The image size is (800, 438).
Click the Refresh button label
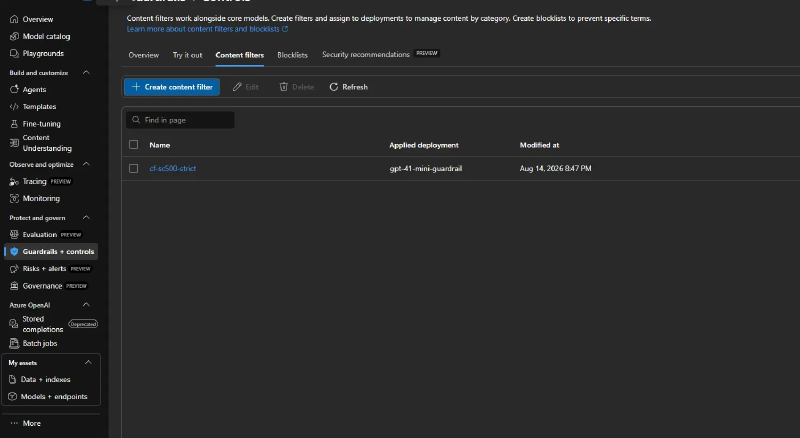[355, 87]
